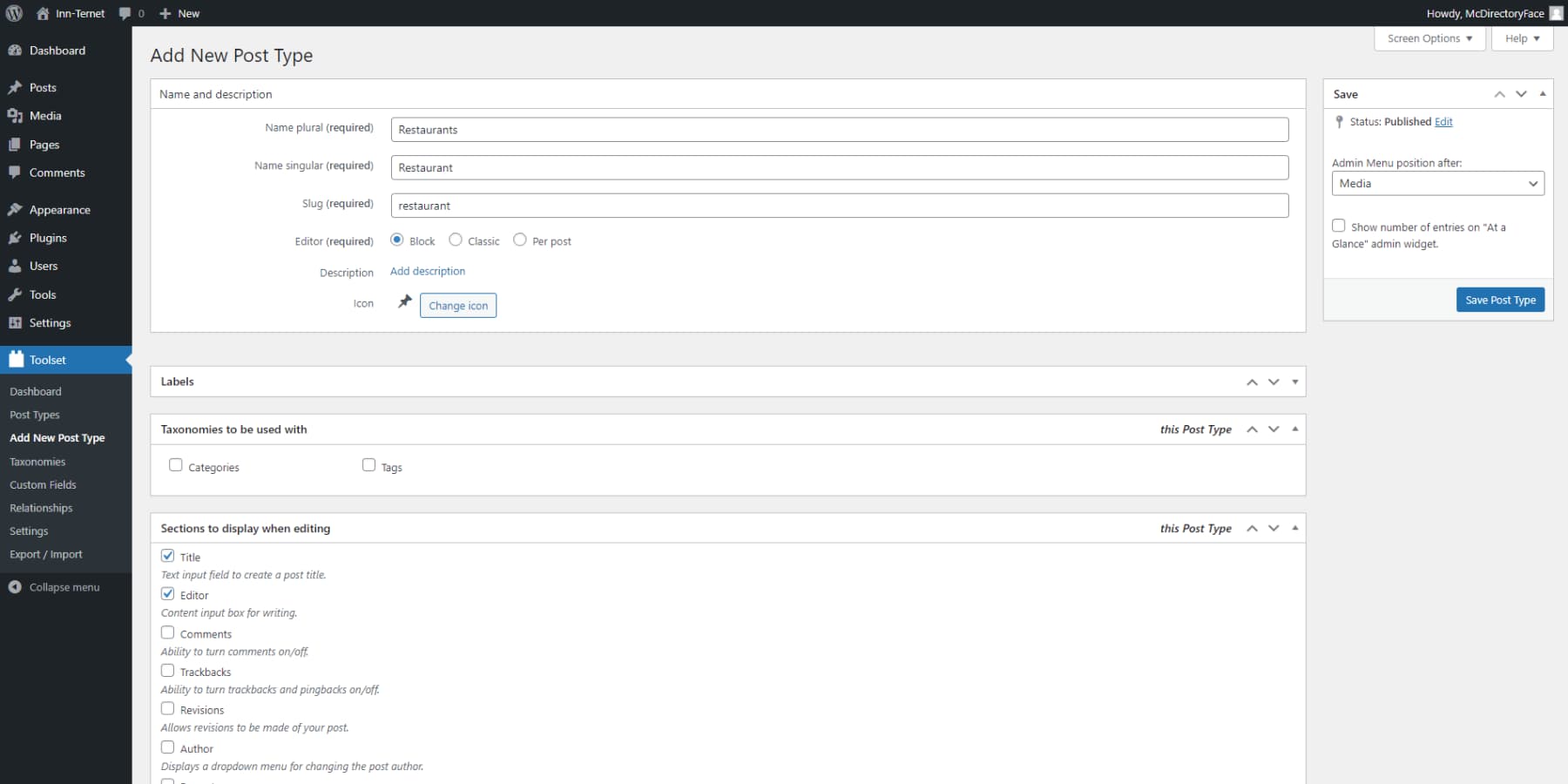Click the + New icon in admin bar
This screenshot has height=784, width=1568.
[x=166, y=13]
